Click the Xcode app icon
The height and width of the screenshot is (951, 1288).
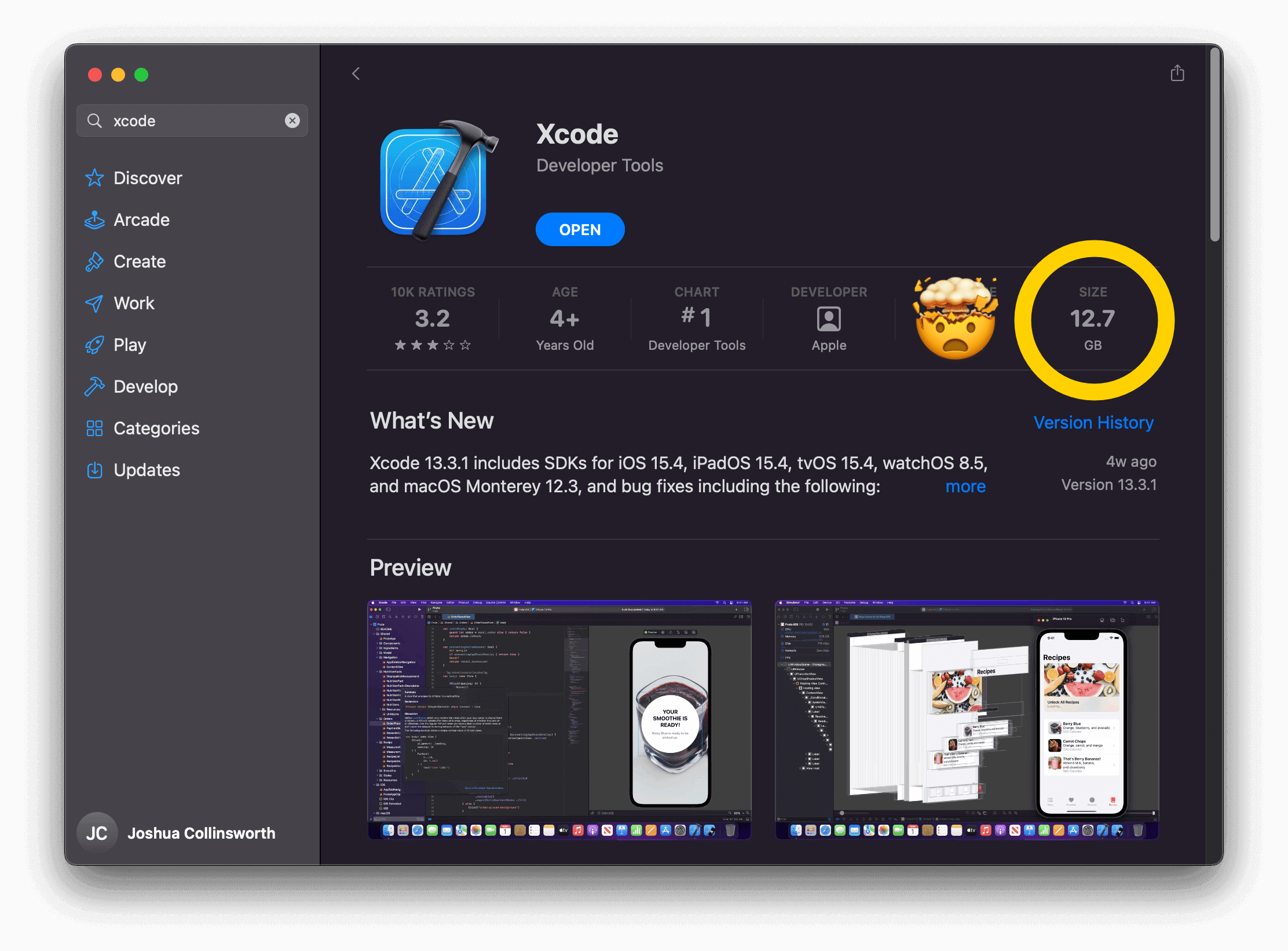[x=438, y=180]
